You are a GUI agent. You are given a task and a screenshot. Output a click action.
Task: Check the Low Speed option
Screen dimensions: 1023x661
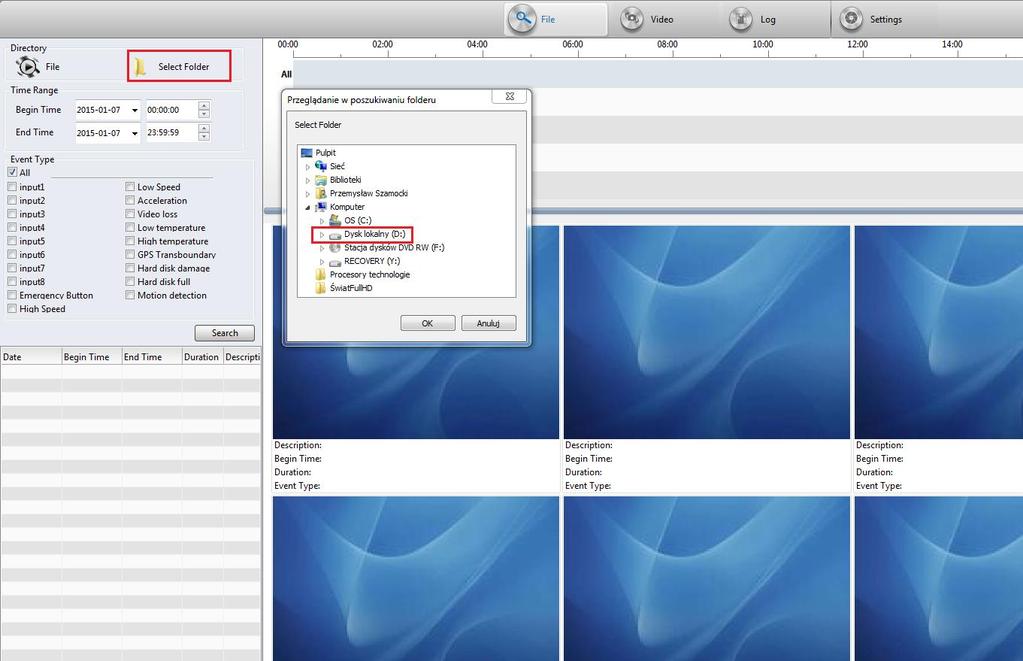click(x=130, y=187)
